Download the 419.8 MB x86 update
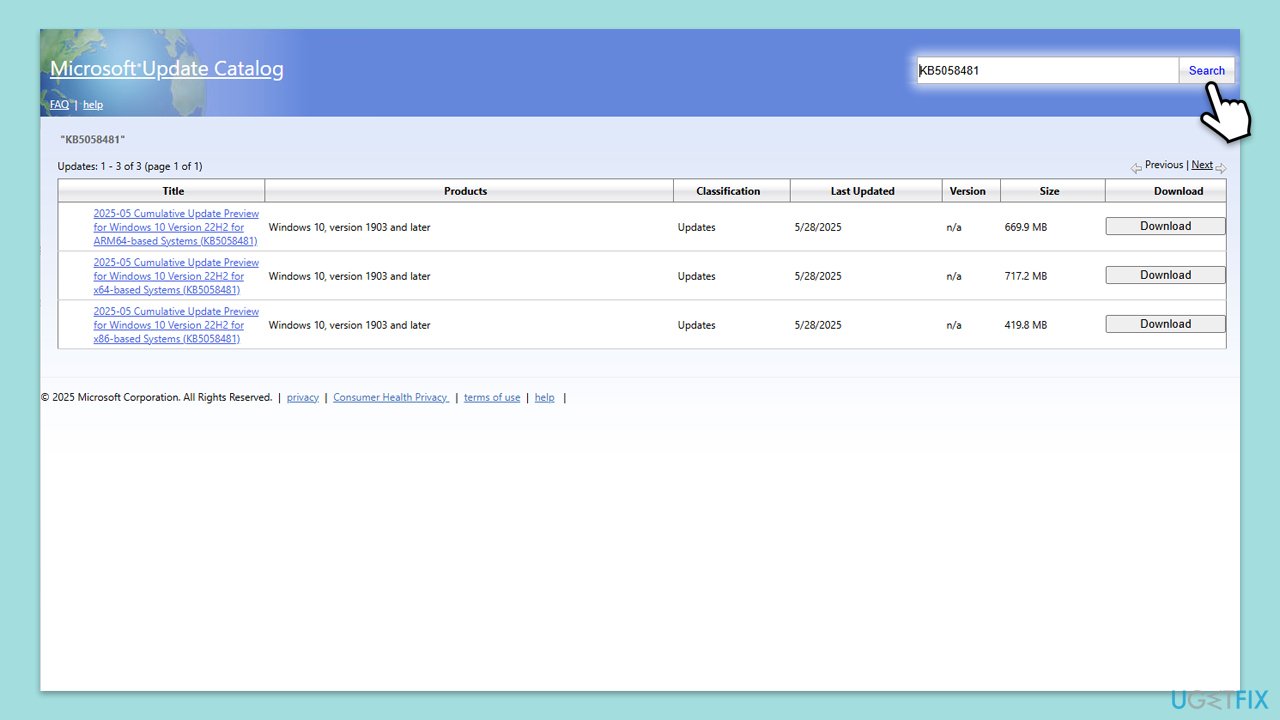Screen dimensions: 1280x720 coord(1165,324)
